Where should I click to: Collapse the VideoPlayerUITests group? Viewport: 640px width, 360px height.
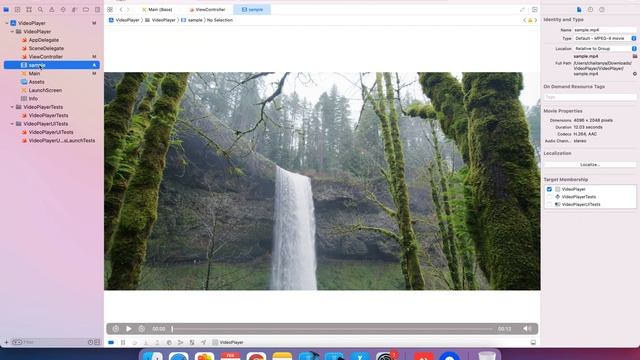pos(12,124)
